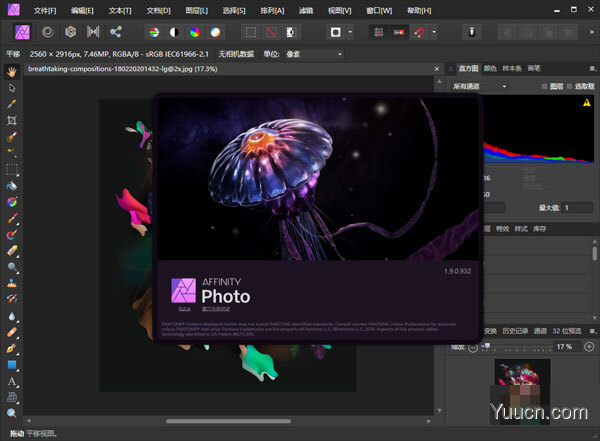
Task: Open the 所有通道 channel dropdown
Action: click(479, 87)
